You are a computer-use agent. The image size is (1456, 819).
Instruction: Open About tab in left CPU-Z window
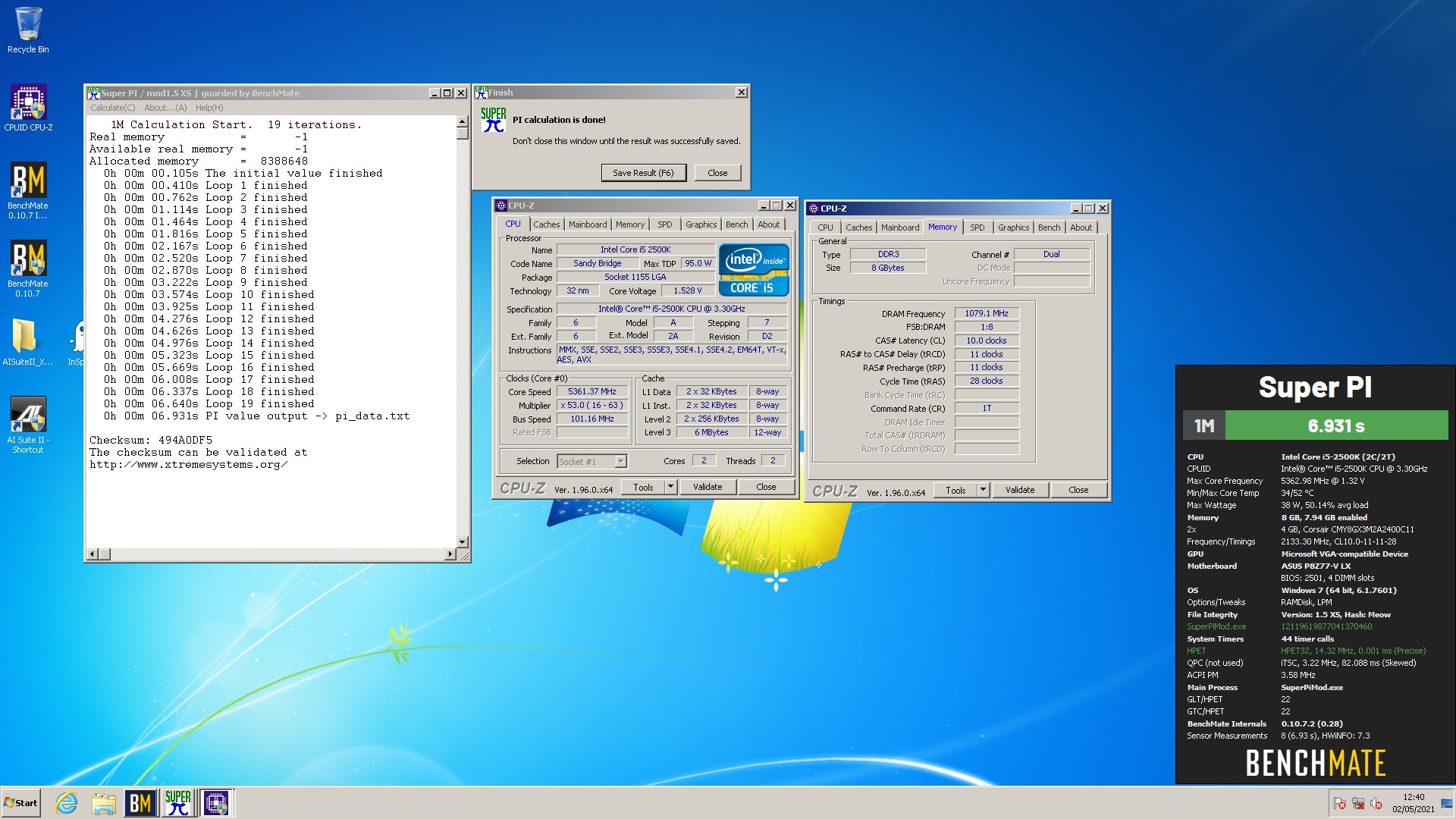point(769,224)
